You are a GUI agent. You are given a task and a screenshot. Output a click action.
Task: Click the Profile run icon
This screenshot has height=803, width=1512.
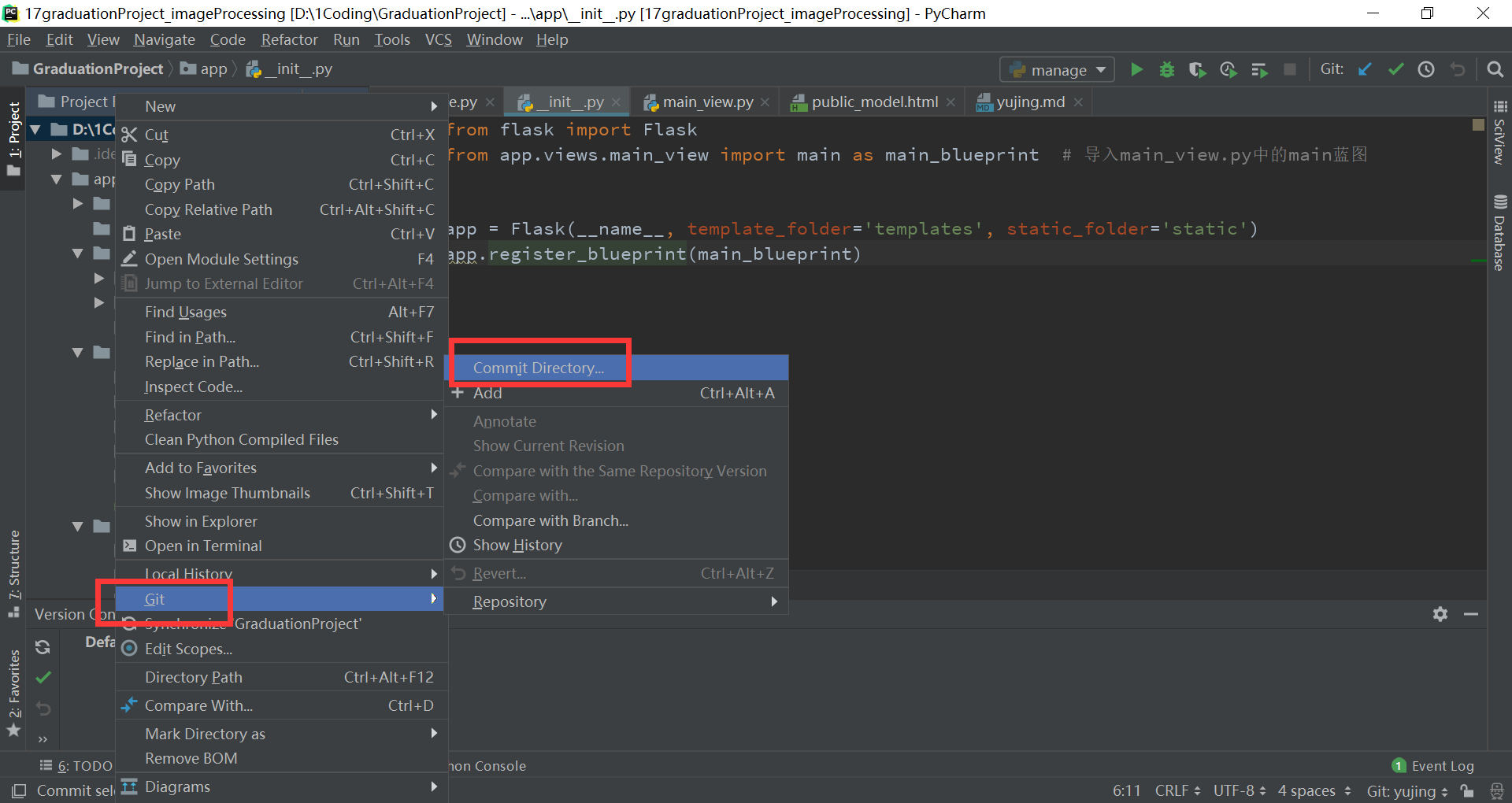tap(1228, 69)
